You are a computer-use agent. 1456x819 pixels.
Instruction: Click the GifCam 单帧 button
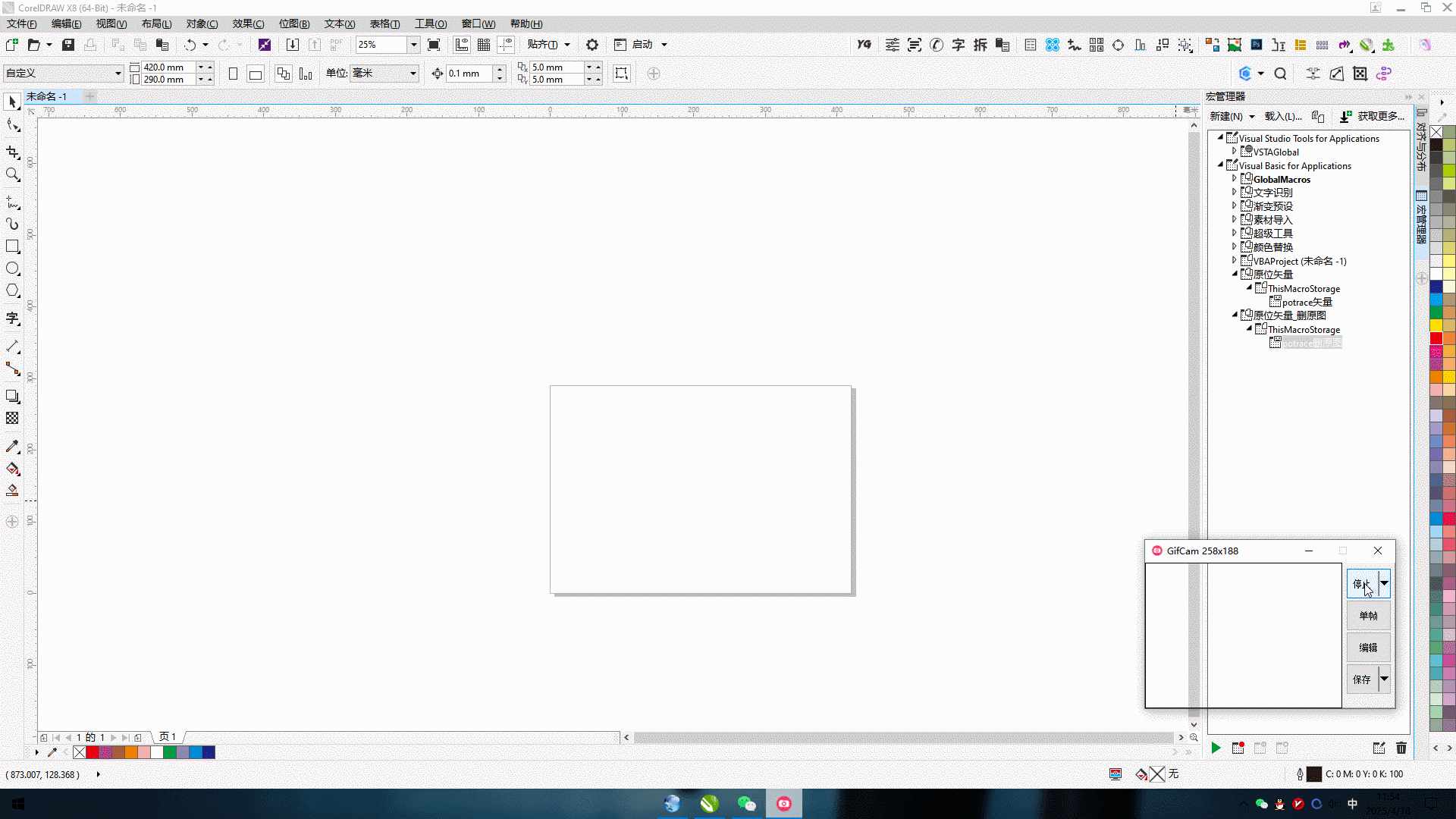pos(1368,616)
